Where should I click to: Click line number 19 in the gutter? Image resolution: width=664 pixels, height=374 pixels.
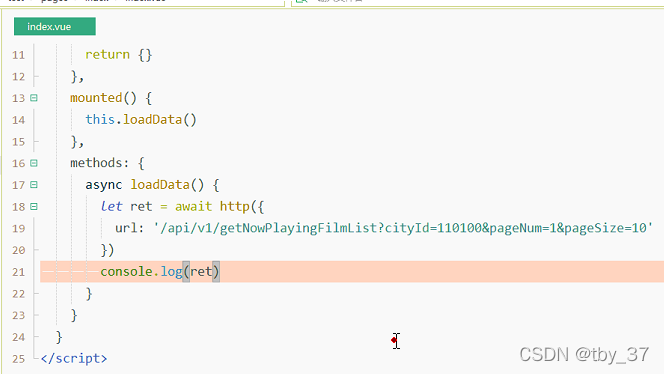coord(18,229)
